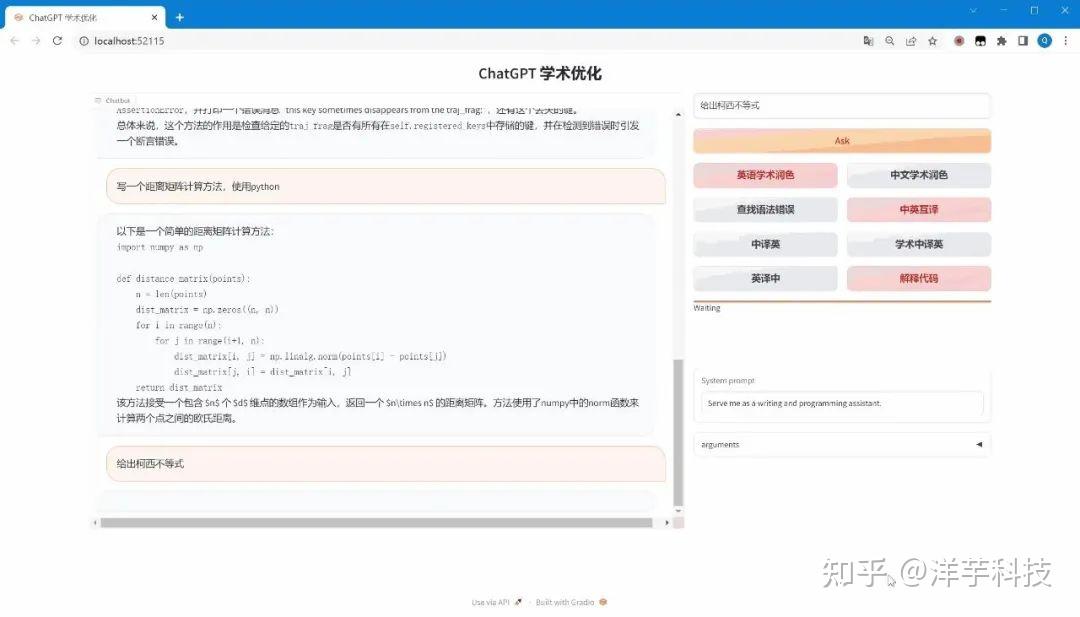
Task: Click the 解释代码 function button
Action: click(x=918, y=278)
